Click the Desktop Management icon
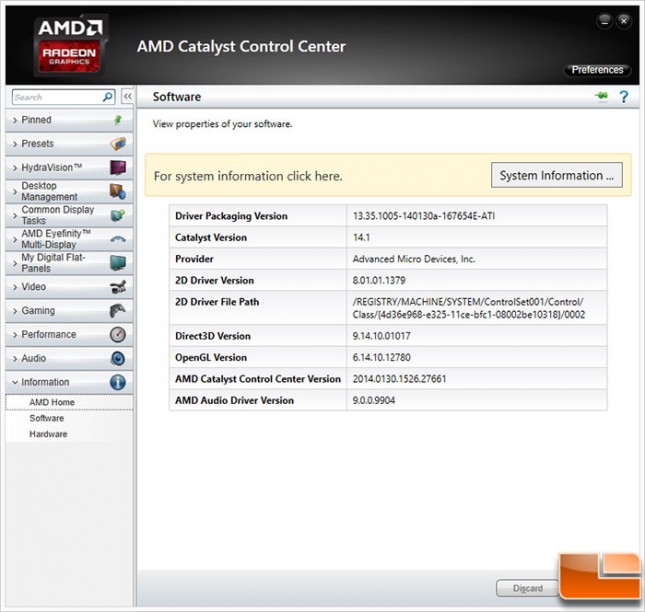Image resolution: width=645 pixels, height=612 pixels. 118,191
